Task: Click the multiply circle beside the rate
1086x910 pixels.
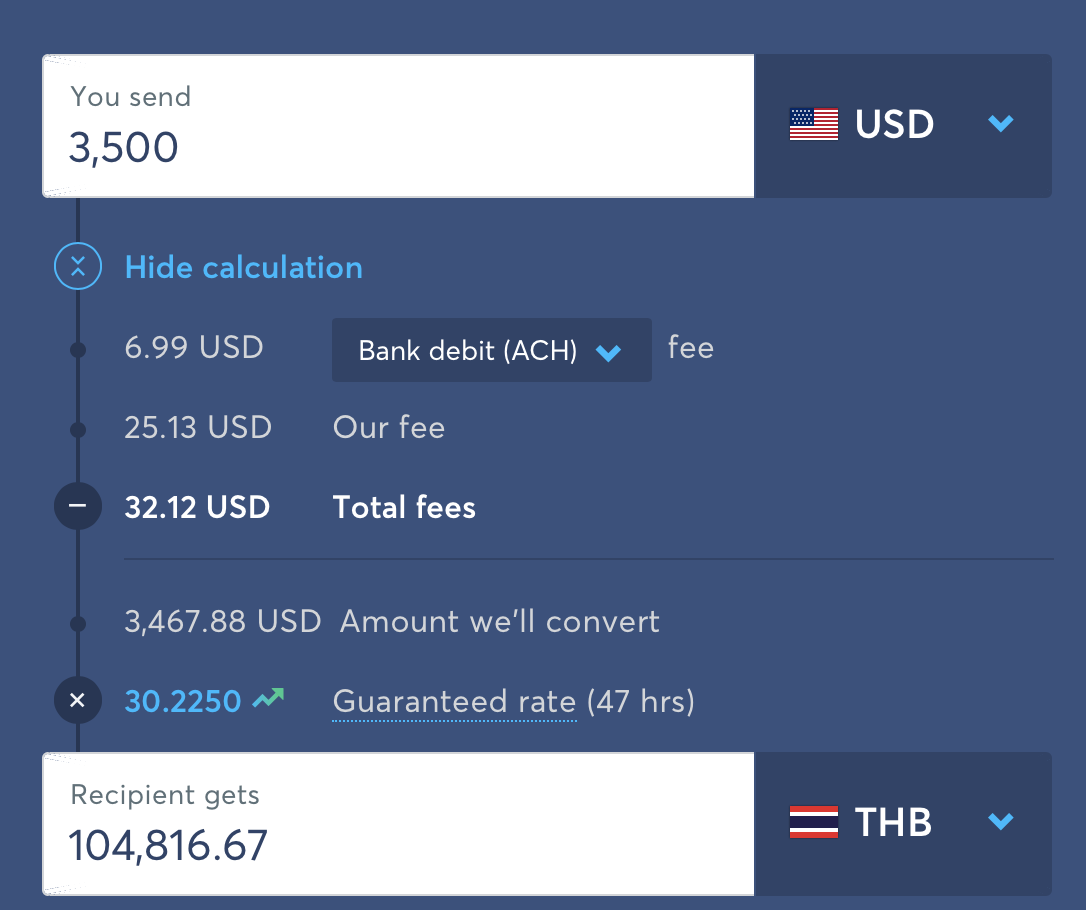Action: [78, 700]
